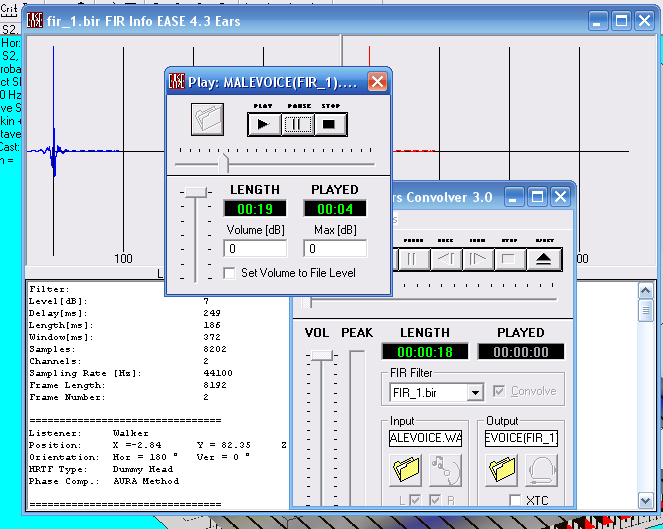Viewport: 663px width, 529px height.
Task: Minimize the Ears Convolver 3.0 window
Action: click(x=513, y=197)
